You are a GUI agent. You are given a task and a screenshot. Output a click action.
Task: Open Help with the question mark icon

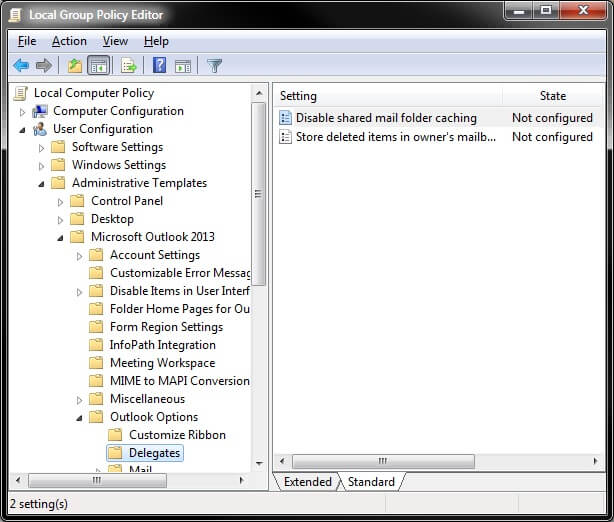(x=159, y=65)
